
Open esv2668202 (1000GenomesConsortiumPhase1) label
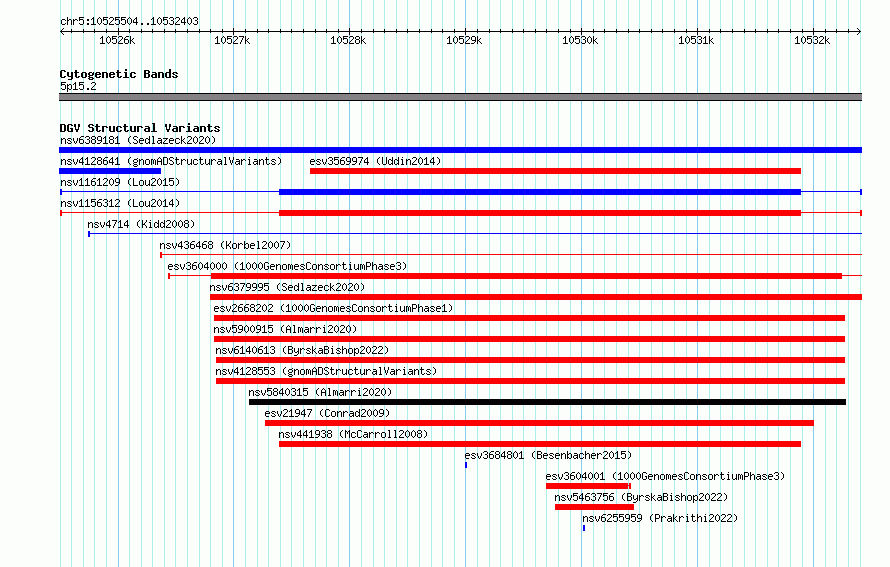333,308
